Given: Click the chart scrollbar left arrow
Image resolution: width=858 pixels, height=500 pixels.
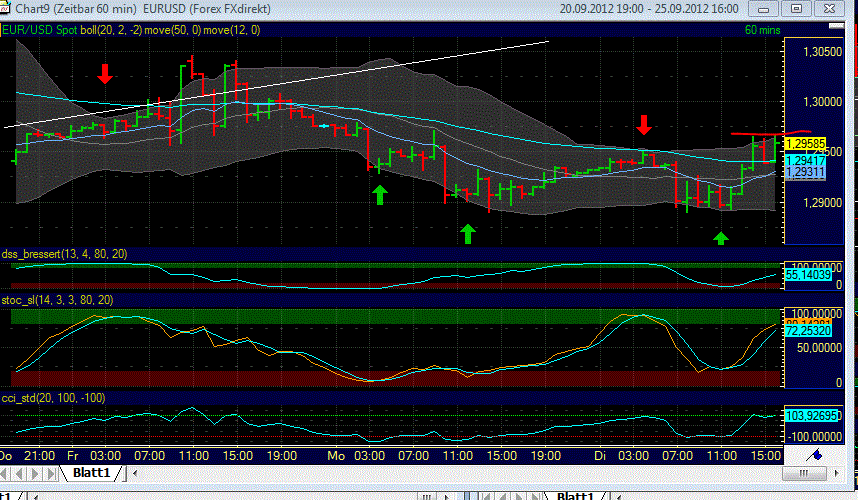Looking at the screenshot, I should click(x=135, y=473).
